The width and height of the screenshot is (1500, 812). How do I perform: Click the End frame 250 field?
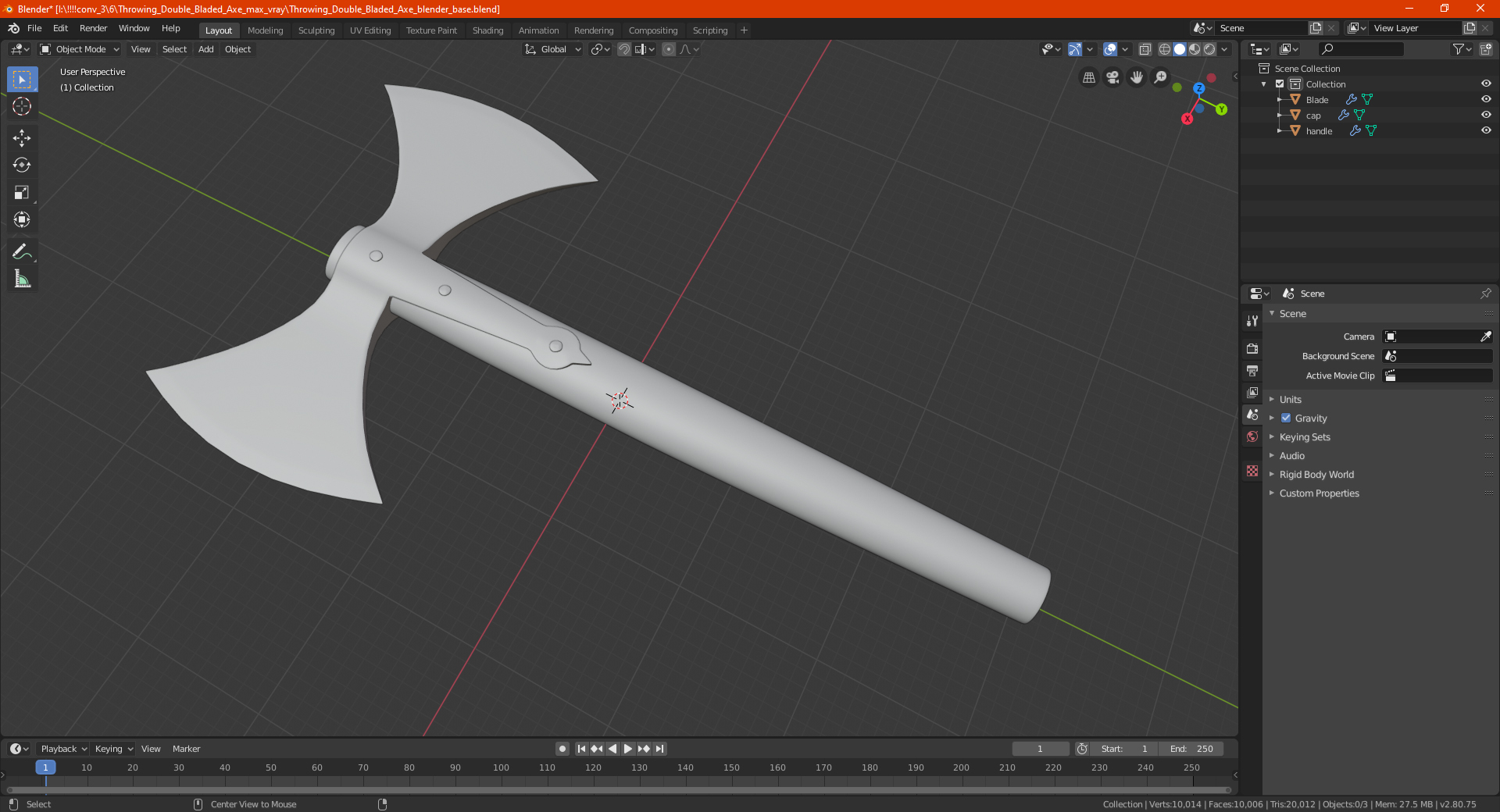click(1191, 749)
